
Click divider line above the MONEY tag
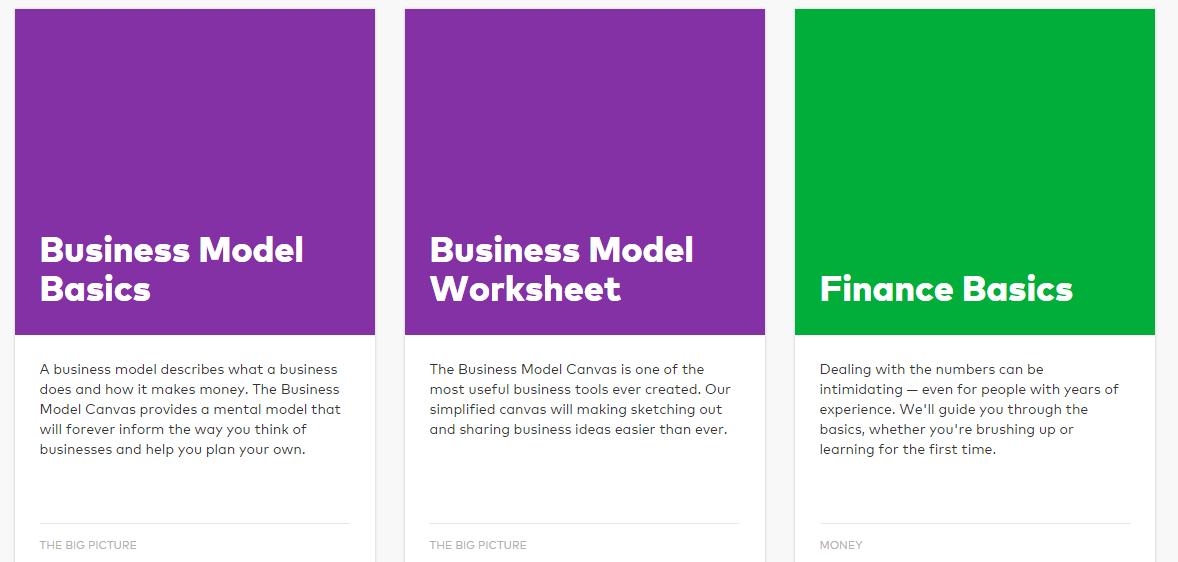[x=975, y=523]
